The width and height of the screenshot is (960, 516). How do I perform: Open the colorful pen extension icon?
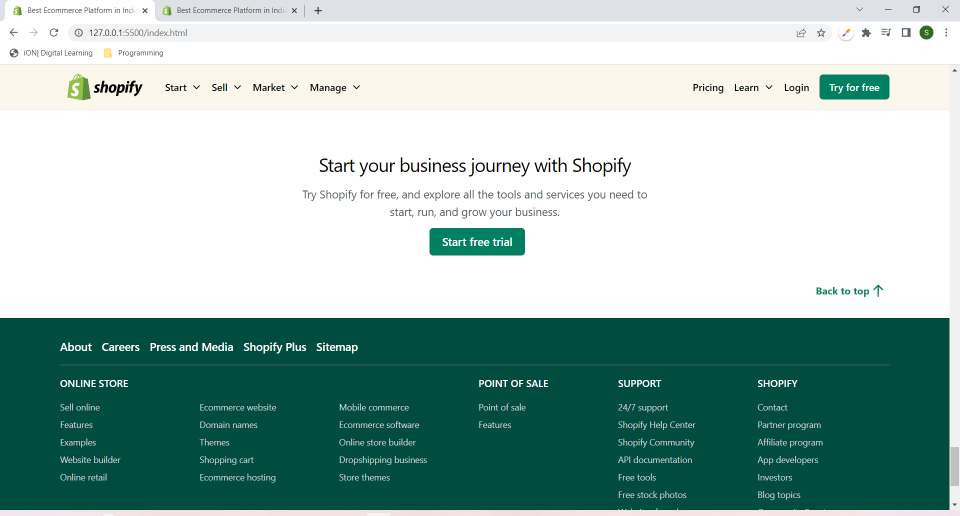(x=846, y=33)
